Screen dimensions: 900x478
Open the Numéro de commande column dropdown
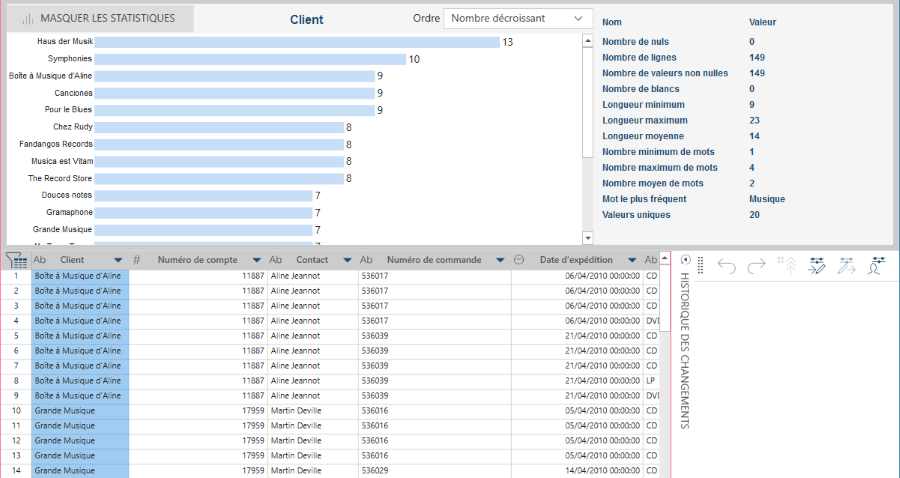click(x=499, y=260)
